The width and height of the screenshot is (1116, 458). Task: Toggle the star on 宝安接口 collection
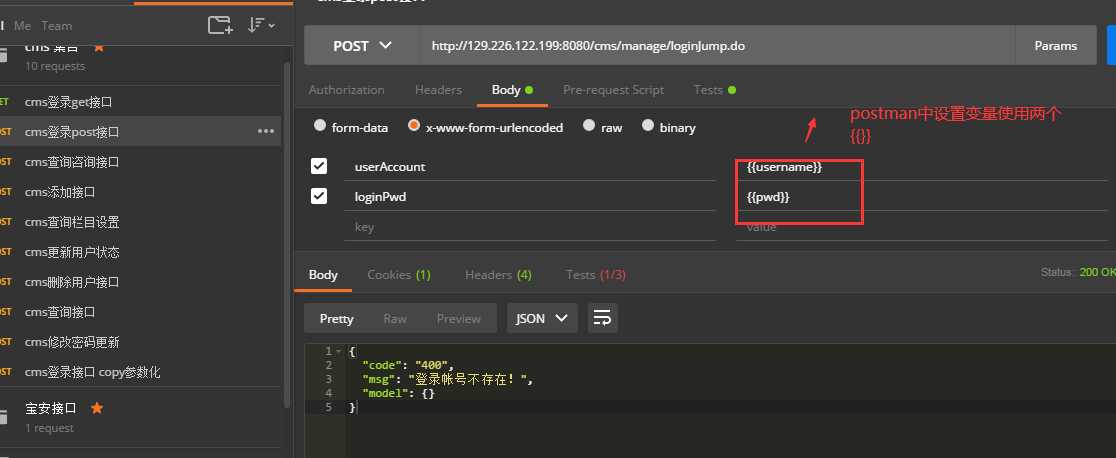click(x=98, y=408)
